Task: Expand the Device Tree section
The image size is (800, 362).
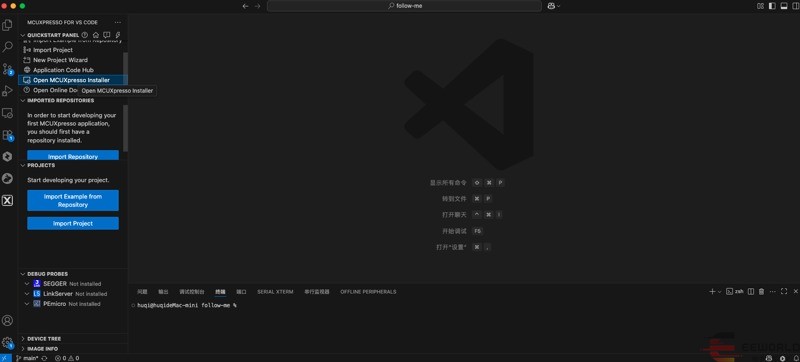Action: [23, 339]
